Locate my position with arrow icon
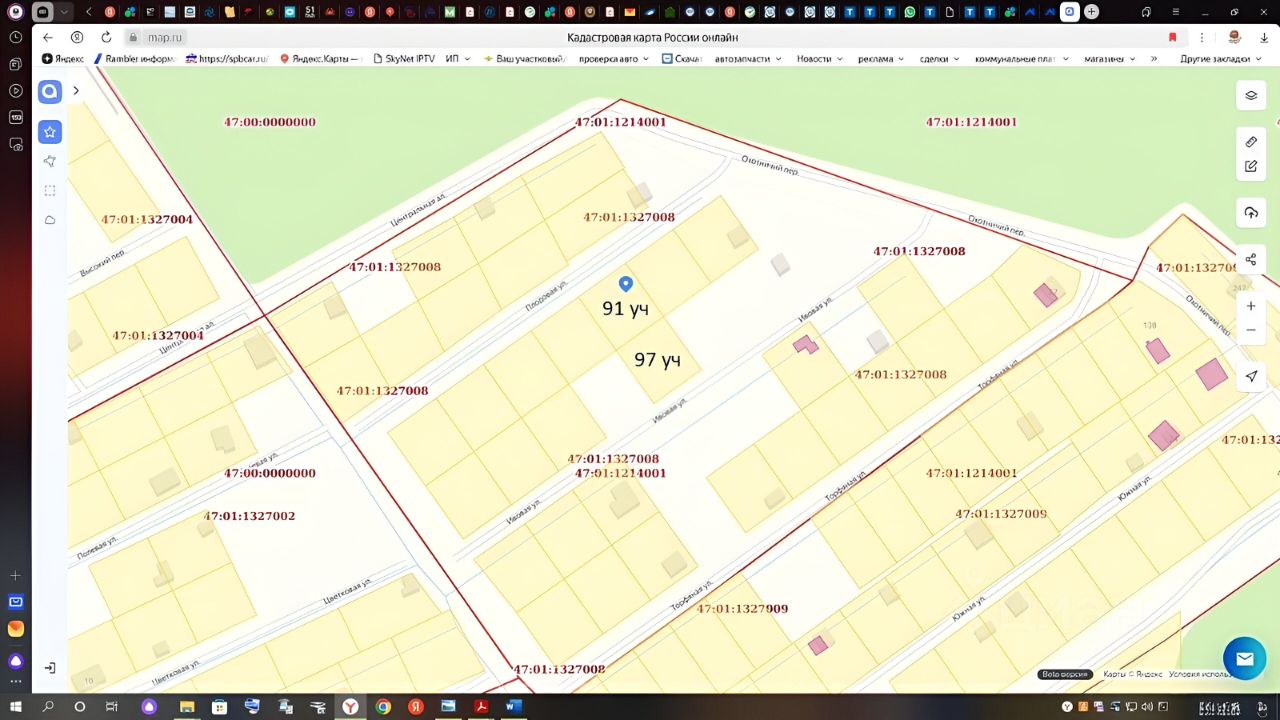Screen dimensions: 1280x720 [1251, 376]
